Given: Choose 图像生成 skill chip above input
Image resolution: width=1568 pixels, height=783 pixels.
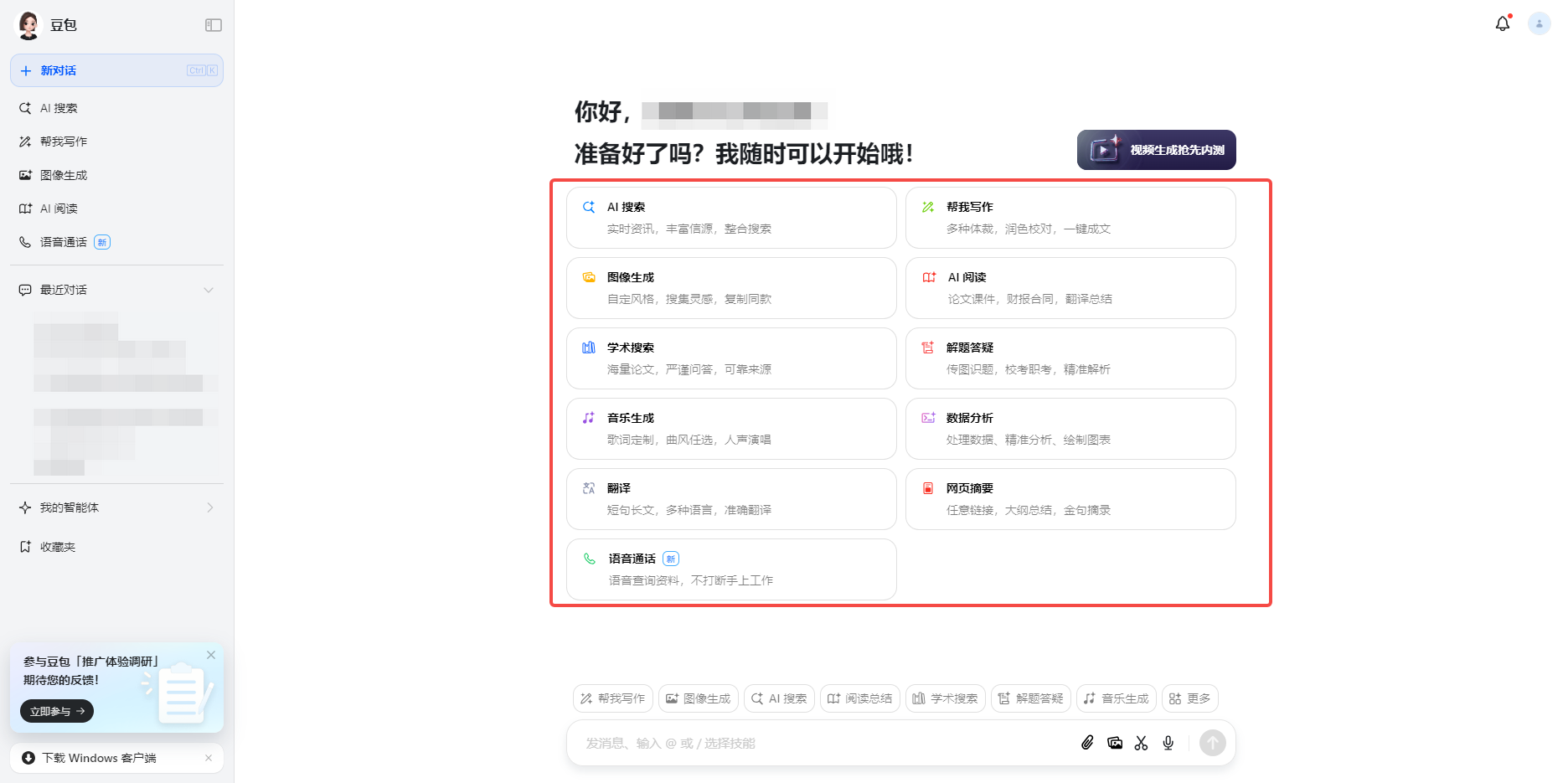Looking at the screenshot, I should pyautogui.click(x=699, y=698).
